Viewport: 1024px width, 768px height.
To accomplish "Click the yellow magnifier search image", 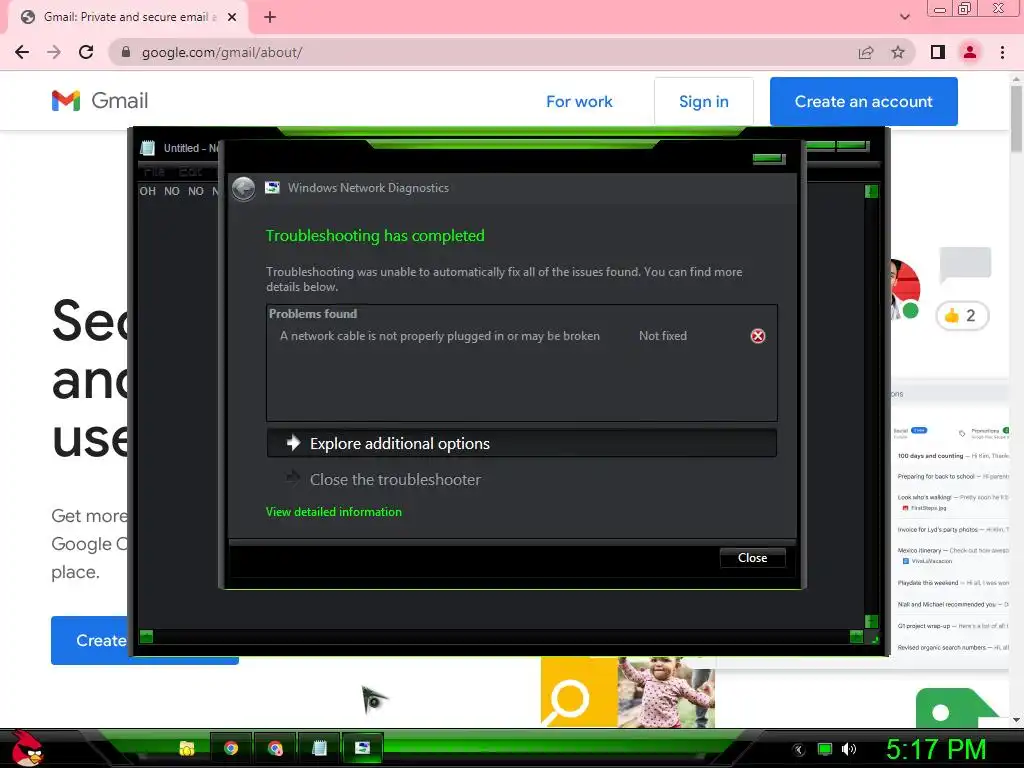I will [579, 692].
